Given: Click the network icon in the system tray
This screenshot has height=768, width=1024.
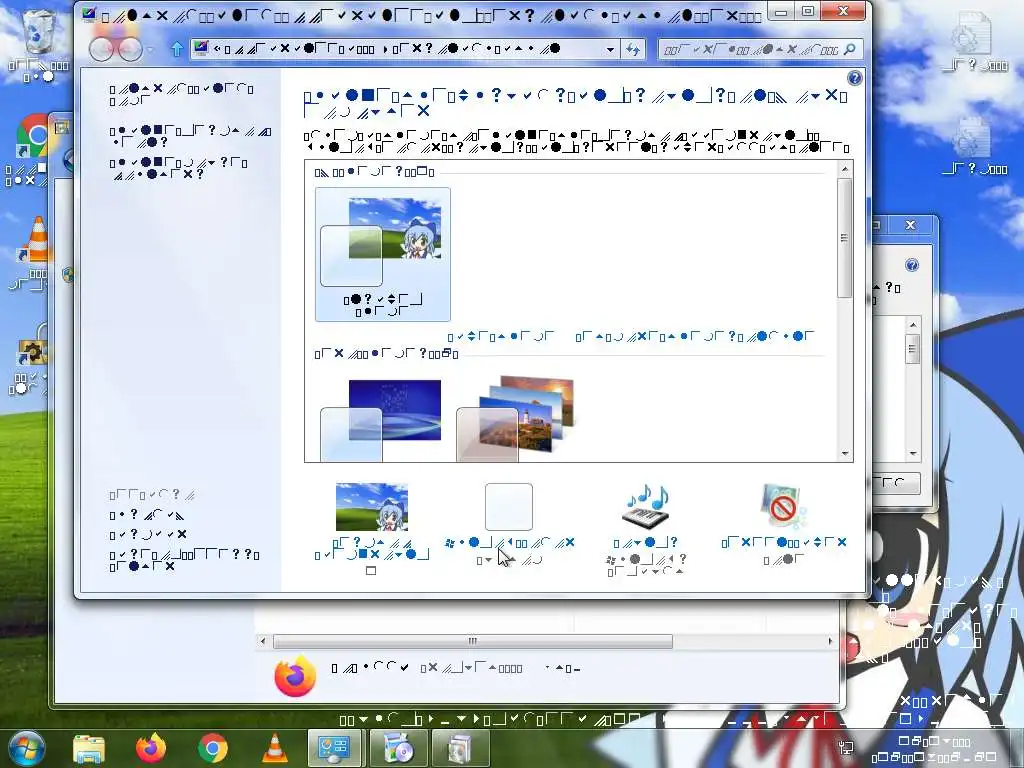Looking at the screenshot, I should tap(845, 746).
